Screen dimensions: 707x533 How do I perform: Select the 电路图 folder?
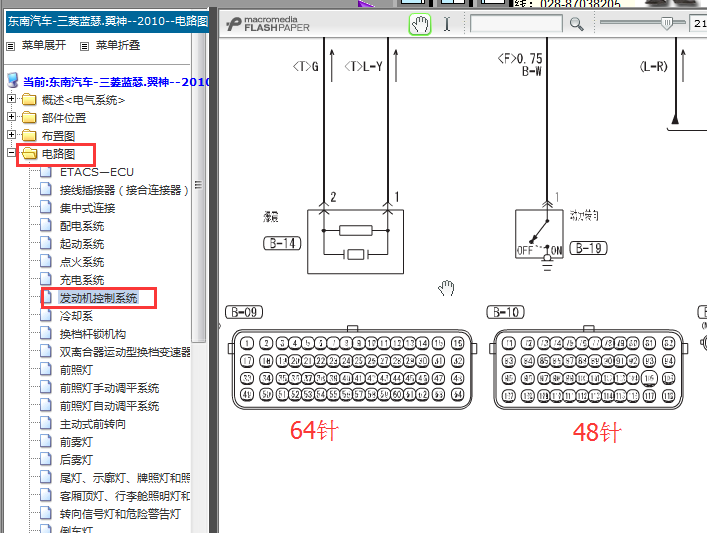click(58, 154)
